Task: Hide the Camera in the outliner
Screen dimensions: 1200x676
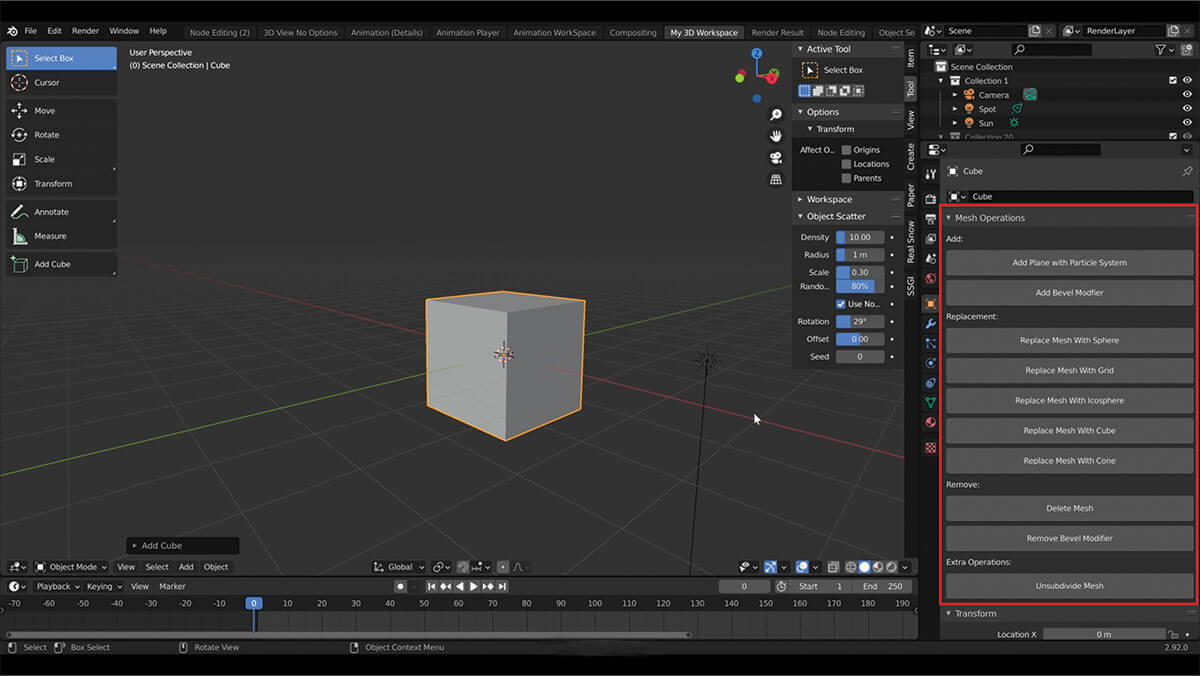Action: pyautogui.click(x=1187, y=95)
